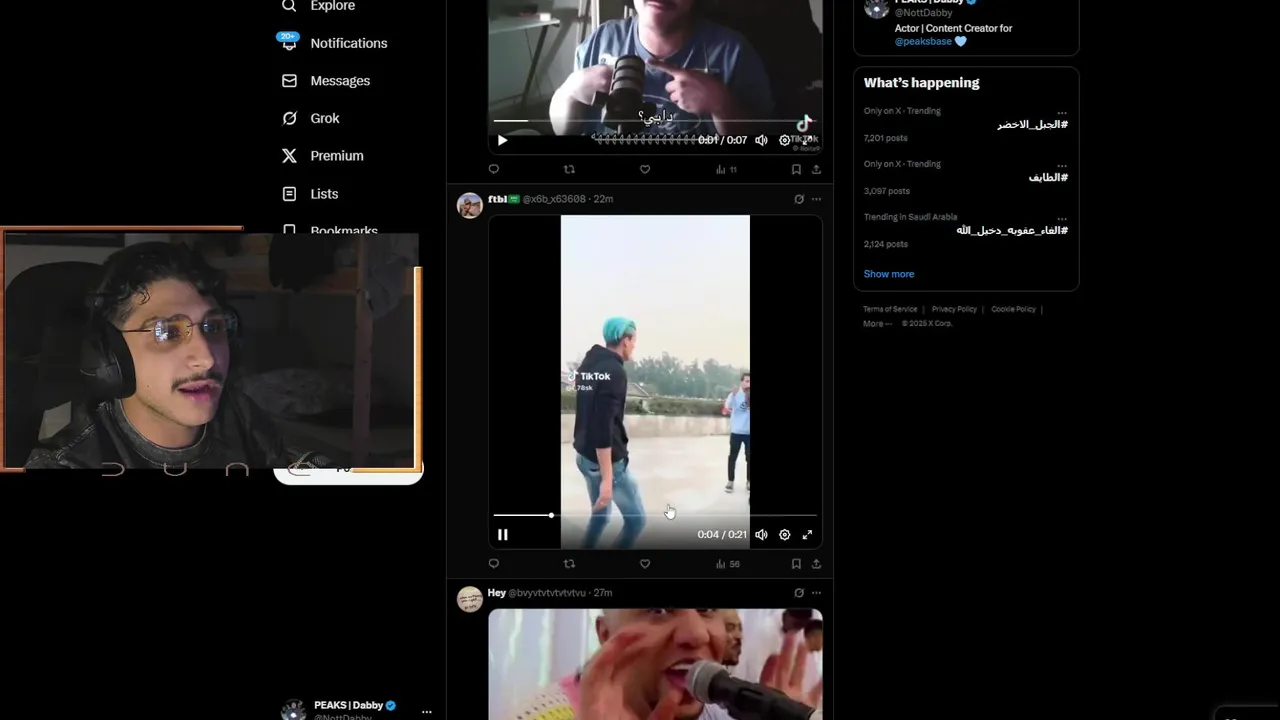Open the @bvyvtvtvtvtvtvu handle link
This screenshot has width=1280, height=720.
(x=547, y=593)
